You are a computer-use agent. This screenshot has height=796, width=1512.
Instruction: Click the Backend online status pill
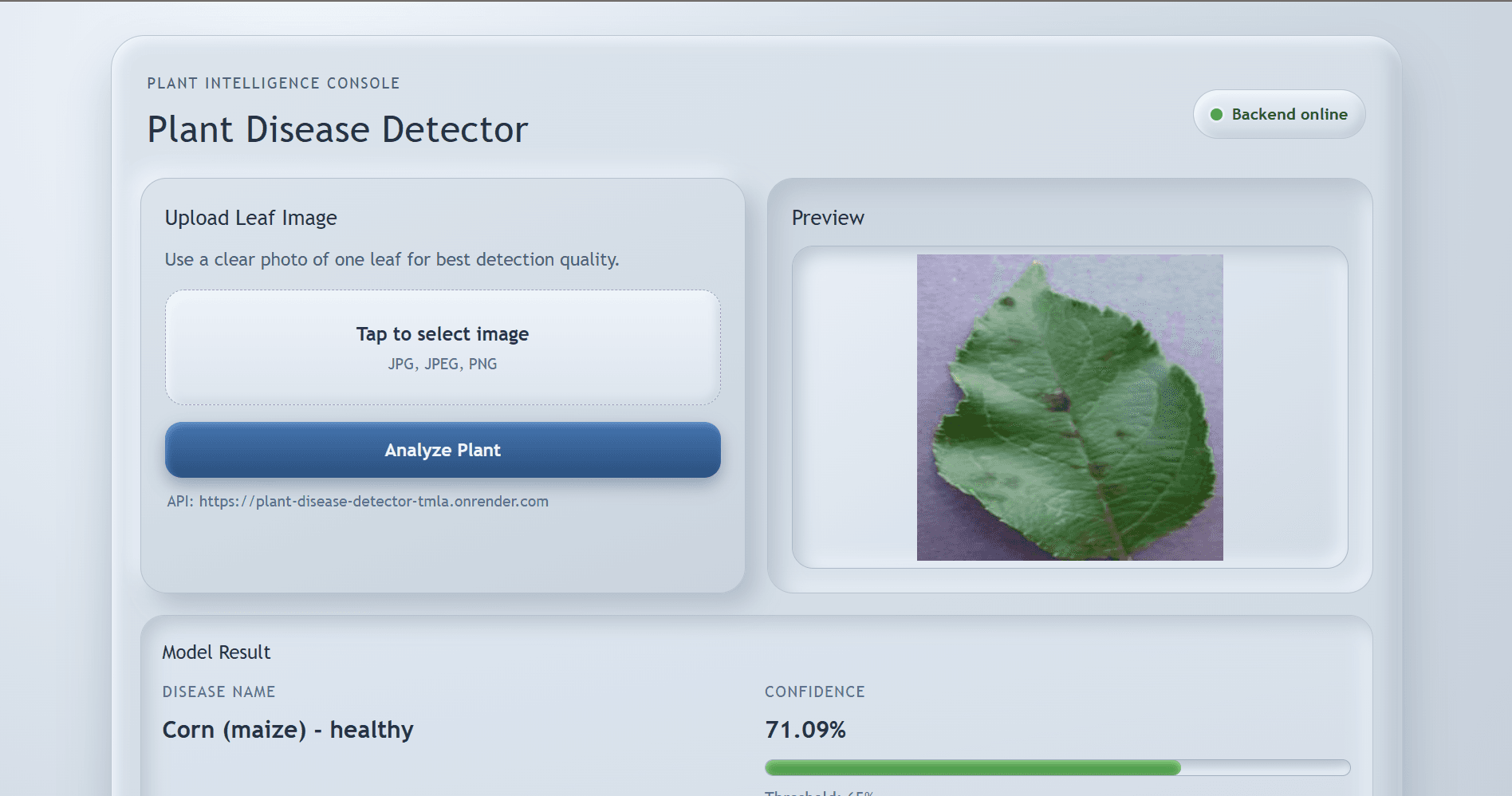(x=1278, y=114)
